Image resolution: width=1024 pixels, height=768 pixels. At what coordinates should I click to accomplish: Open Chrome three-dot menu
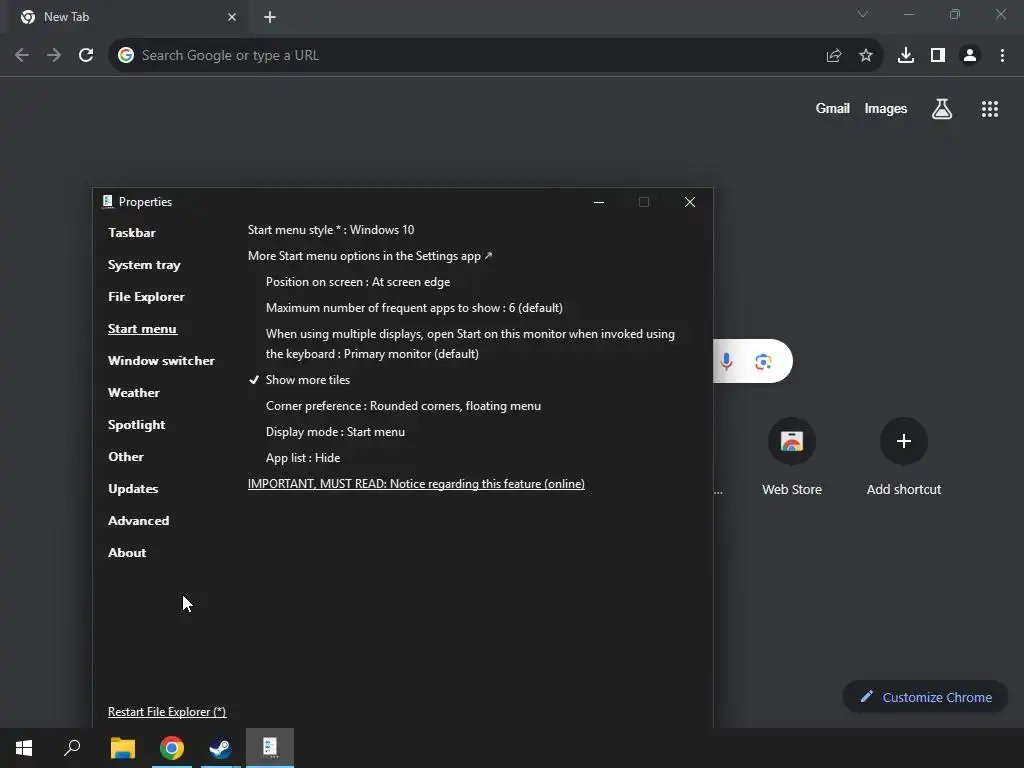1002,56
